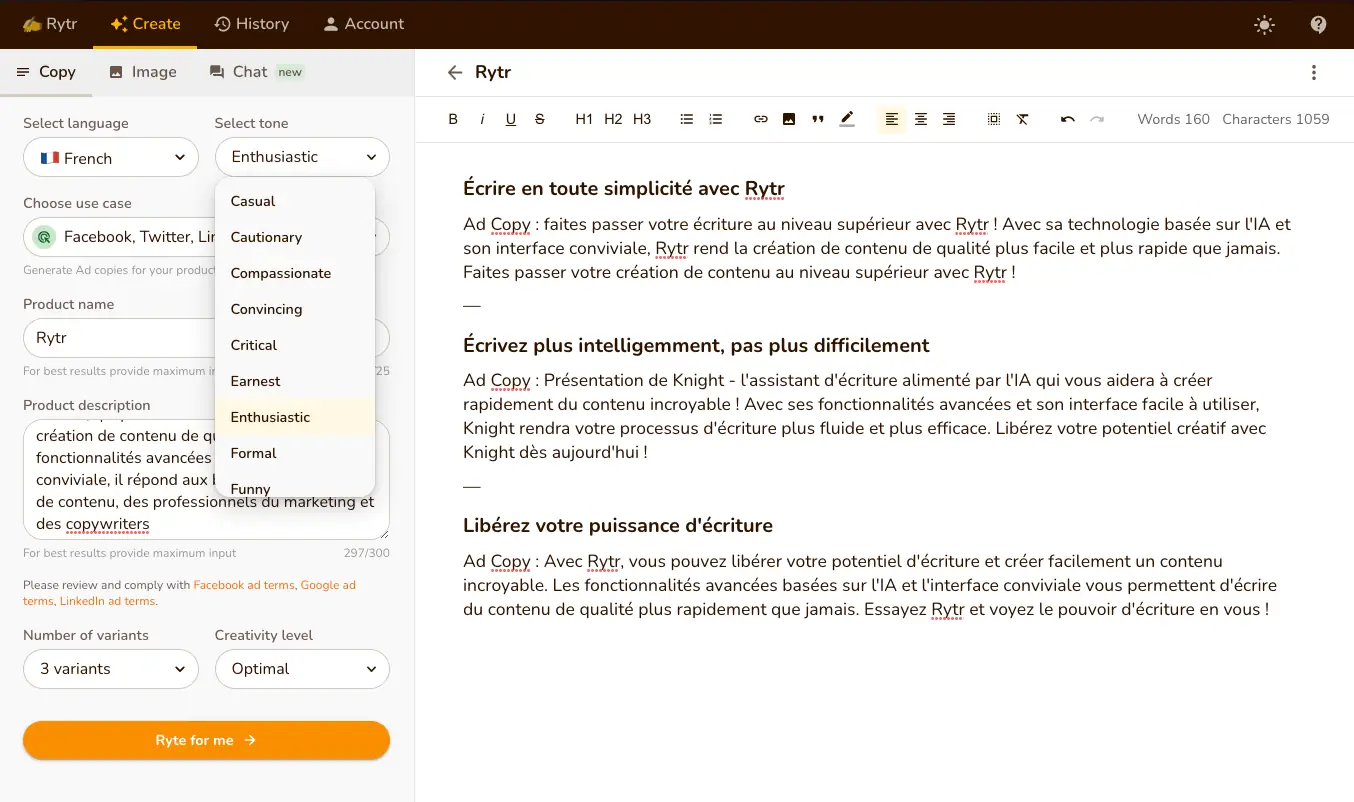Open the French language dropdown
The image size is (1354, 802).
111,157
